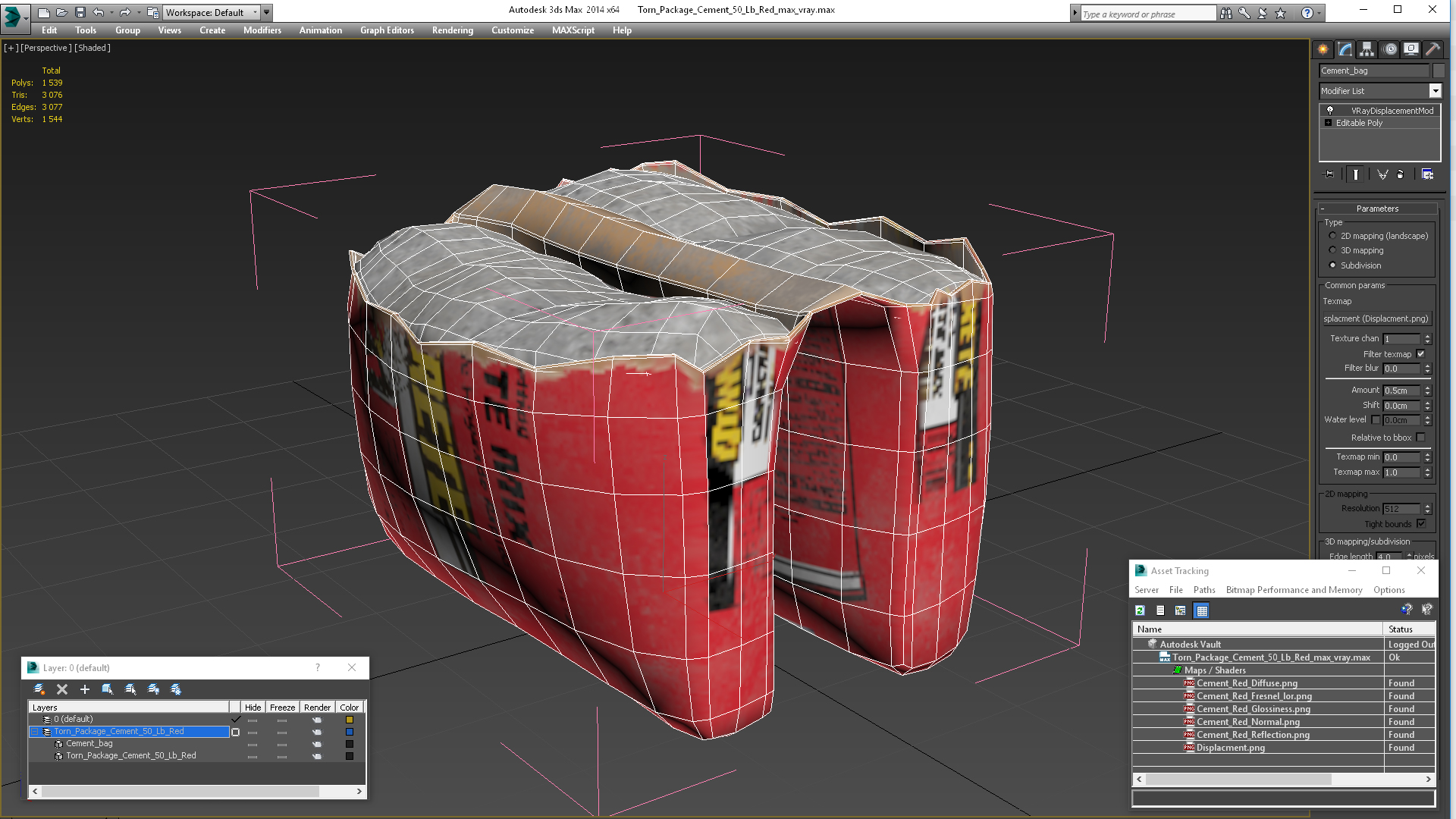Select Cement_Red_Normal.png in Asset Tracking
Screen dimensions: 1456x819
pyautogui.click(x=1247, y=722)
